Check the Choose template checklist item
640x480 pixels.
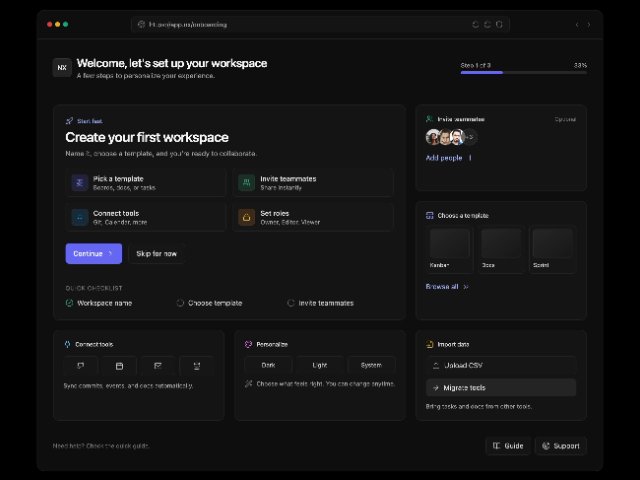[180, 303]
